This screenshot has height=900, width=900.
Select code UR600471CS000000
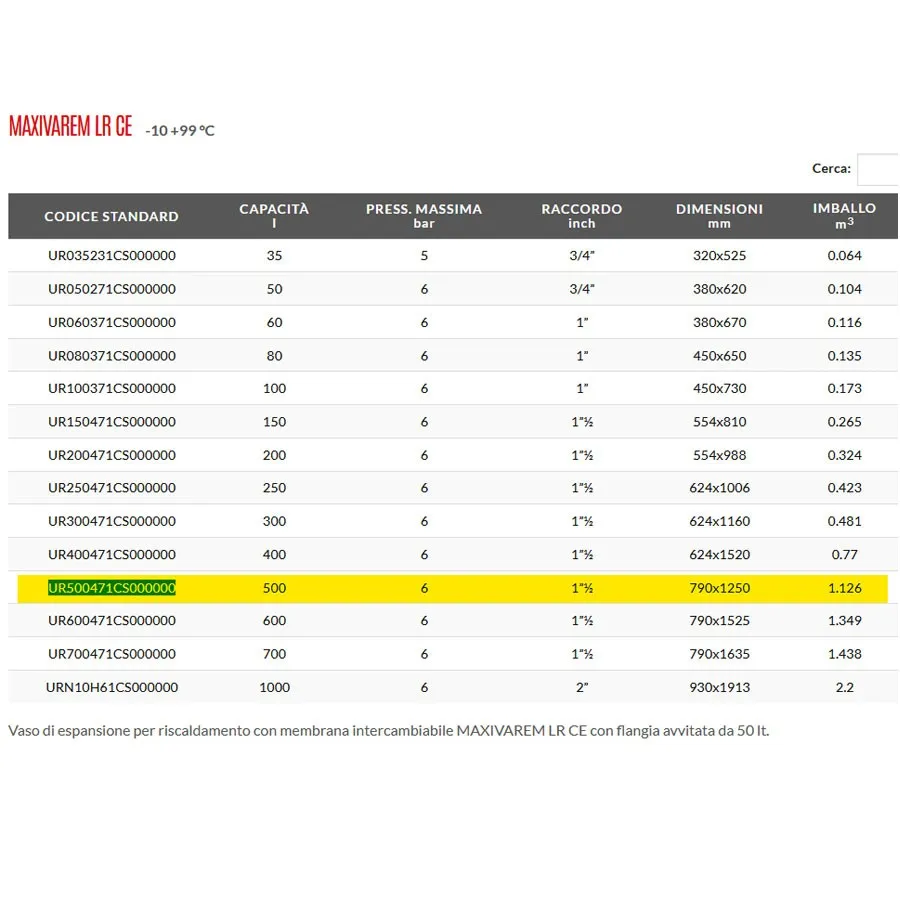(112, 620)
